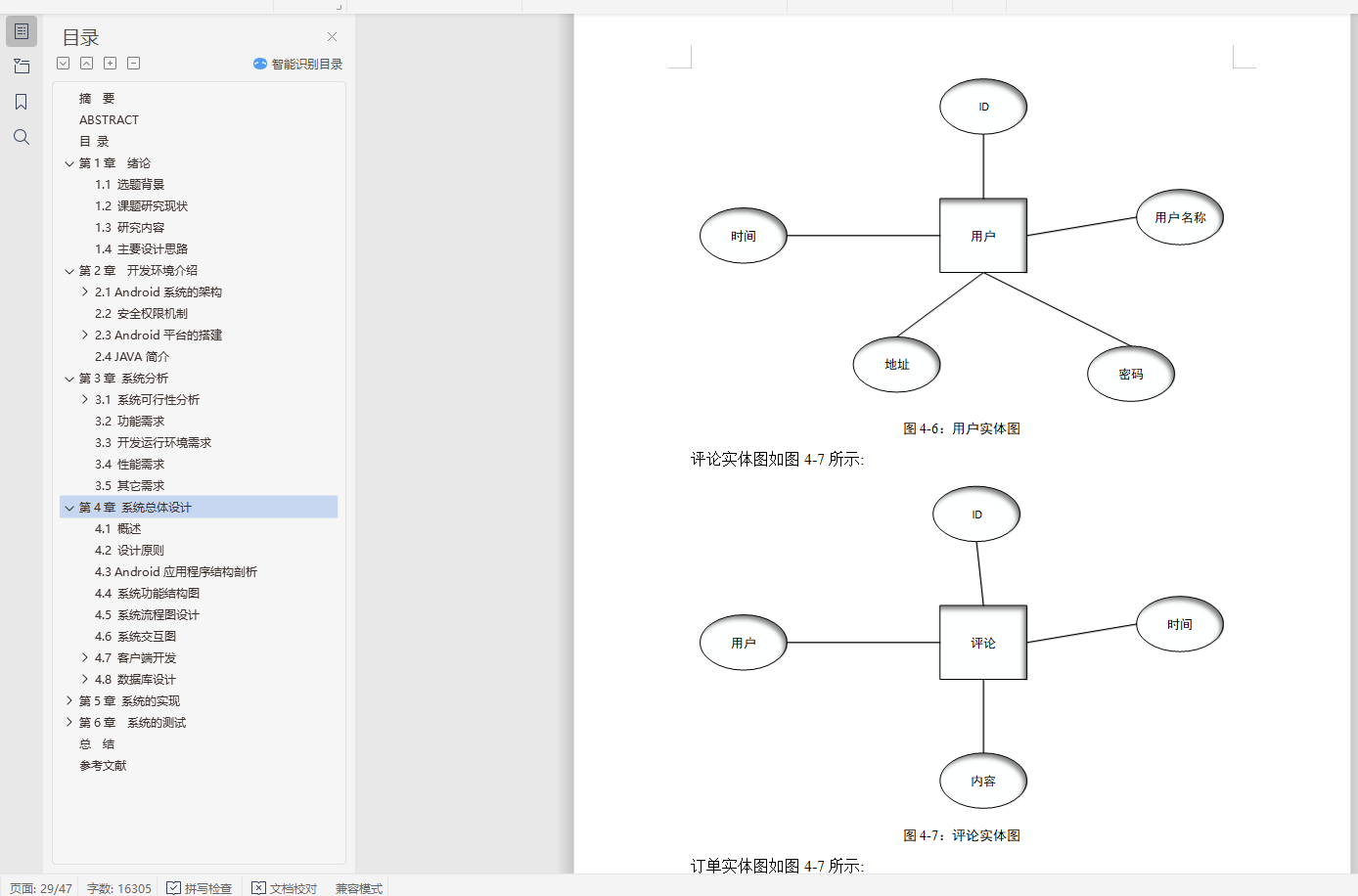Expand the 4.8 数据库设计 node
The height and width of the screenshot is (896, 1358).
[85, 680]
